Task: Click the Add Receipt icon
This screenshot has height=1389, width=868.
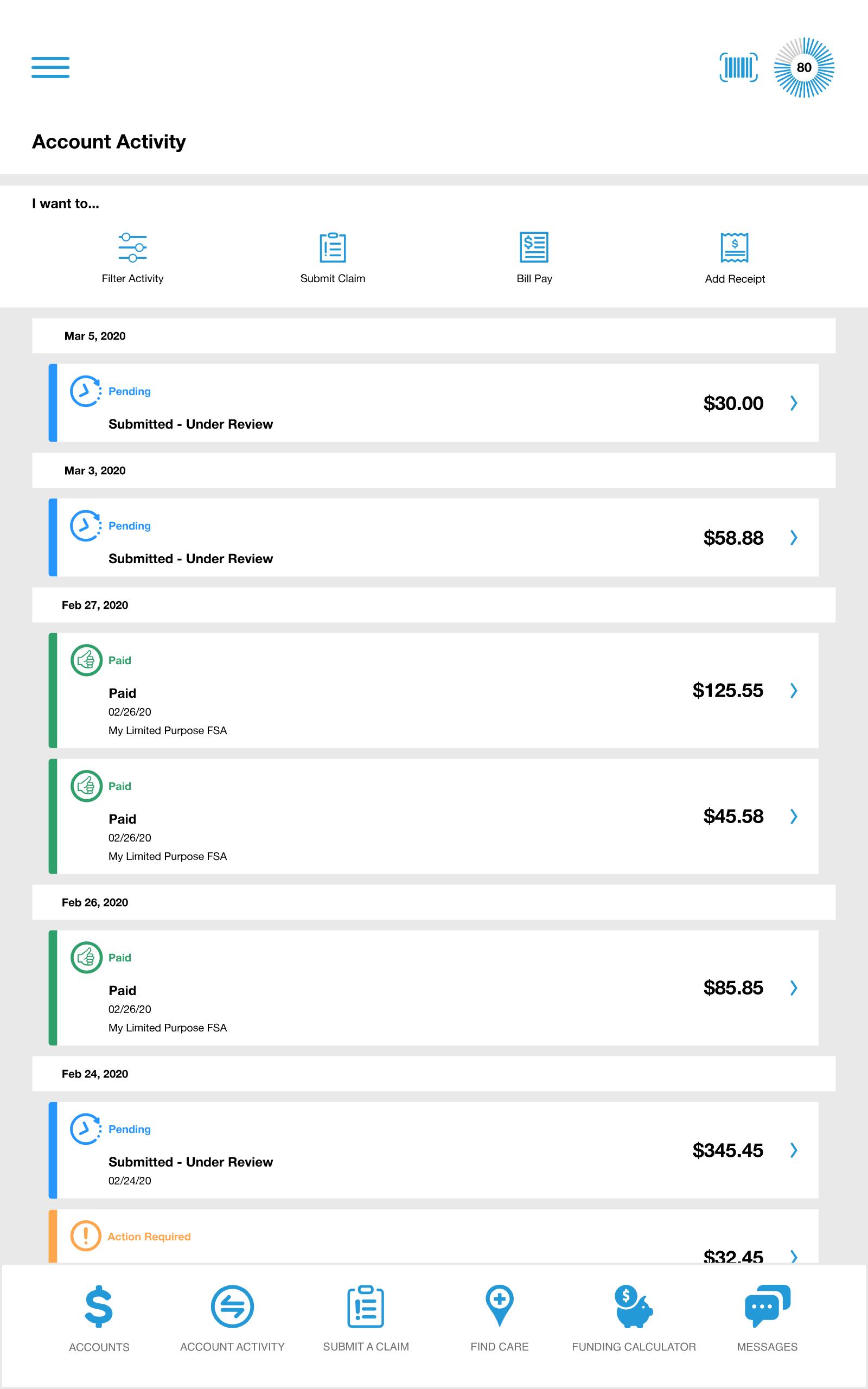Action: [734, 247]
